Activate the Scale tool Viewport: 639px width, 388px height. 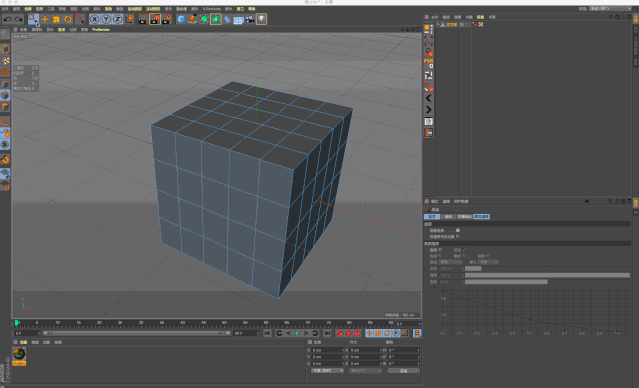(56, 19)
